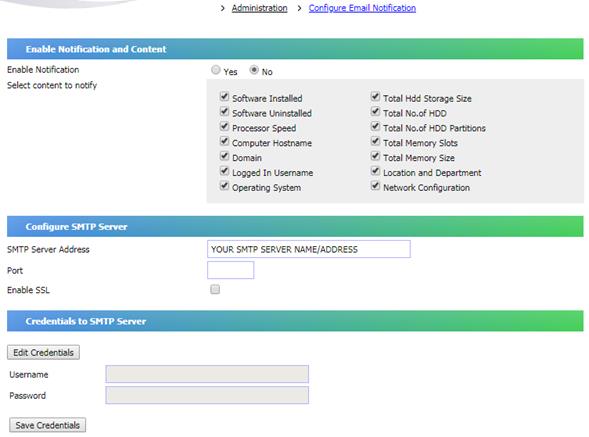
Task: Click the Username text field
Action: pyautogui.click(x=207, y=374)
